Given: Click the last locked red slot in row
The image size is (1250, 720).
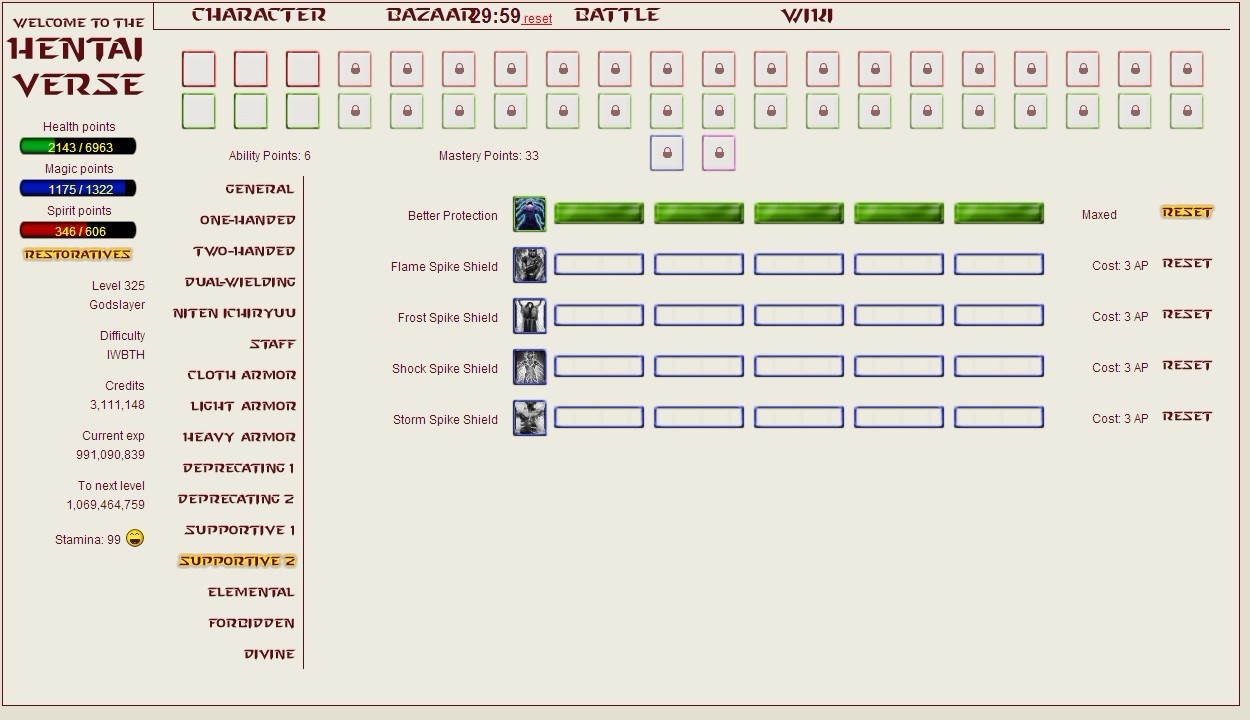Looking at the screenshot, I should (1187, 69).
